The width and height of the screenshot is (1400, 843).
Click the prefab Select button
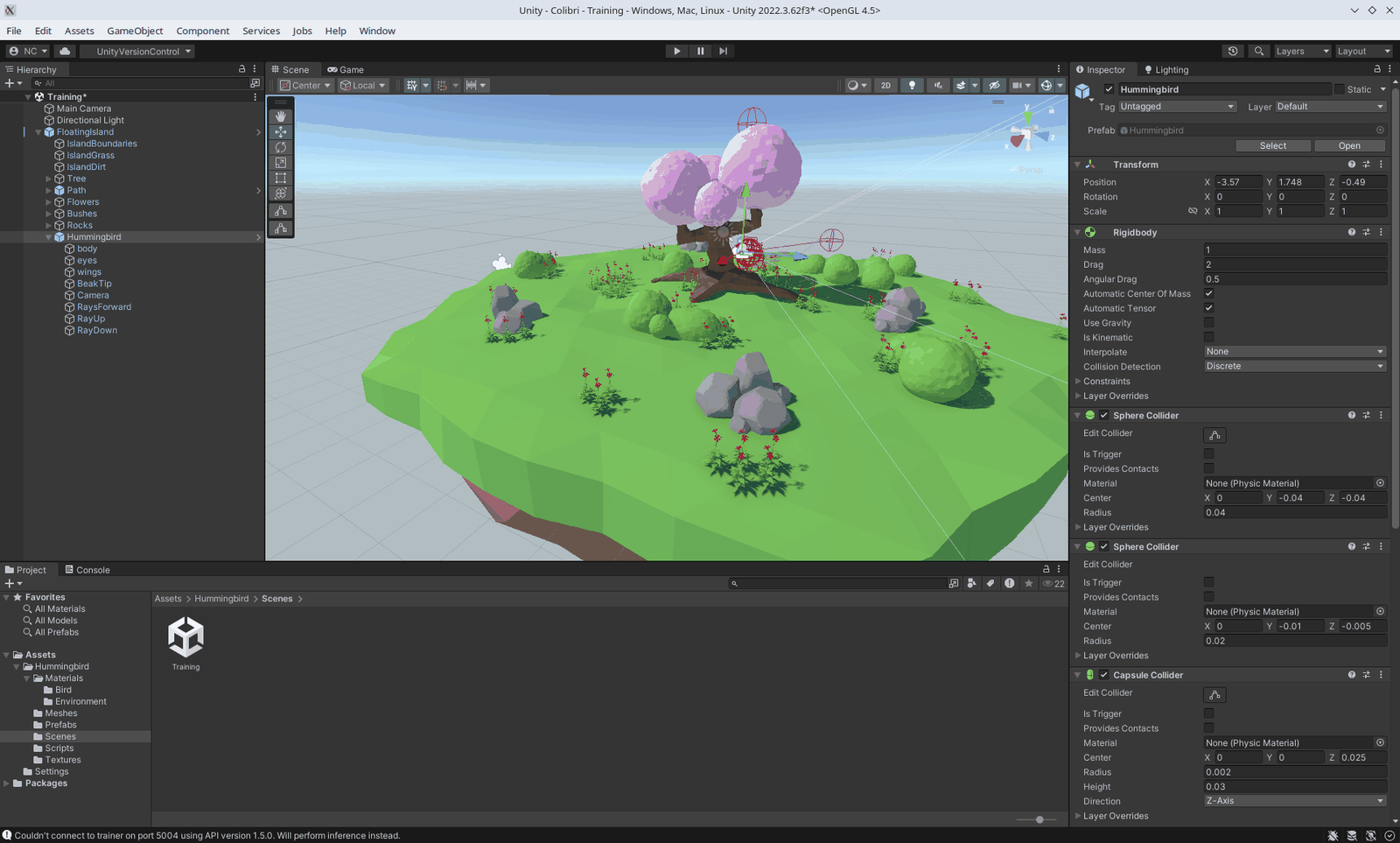[1273, 146]
